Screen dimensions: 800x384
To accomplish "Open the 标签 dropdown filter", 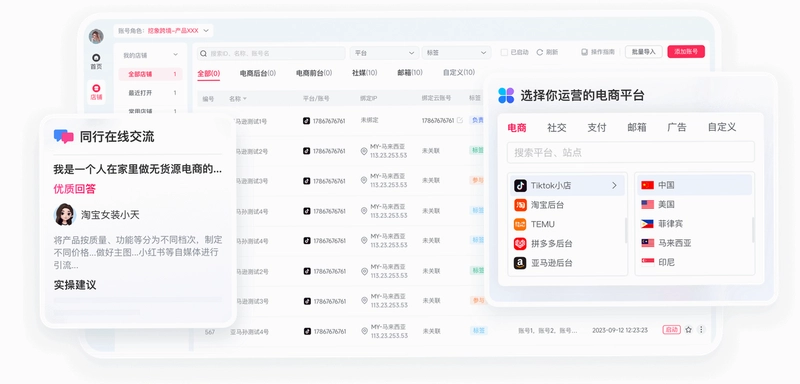I will coord(456,53).
